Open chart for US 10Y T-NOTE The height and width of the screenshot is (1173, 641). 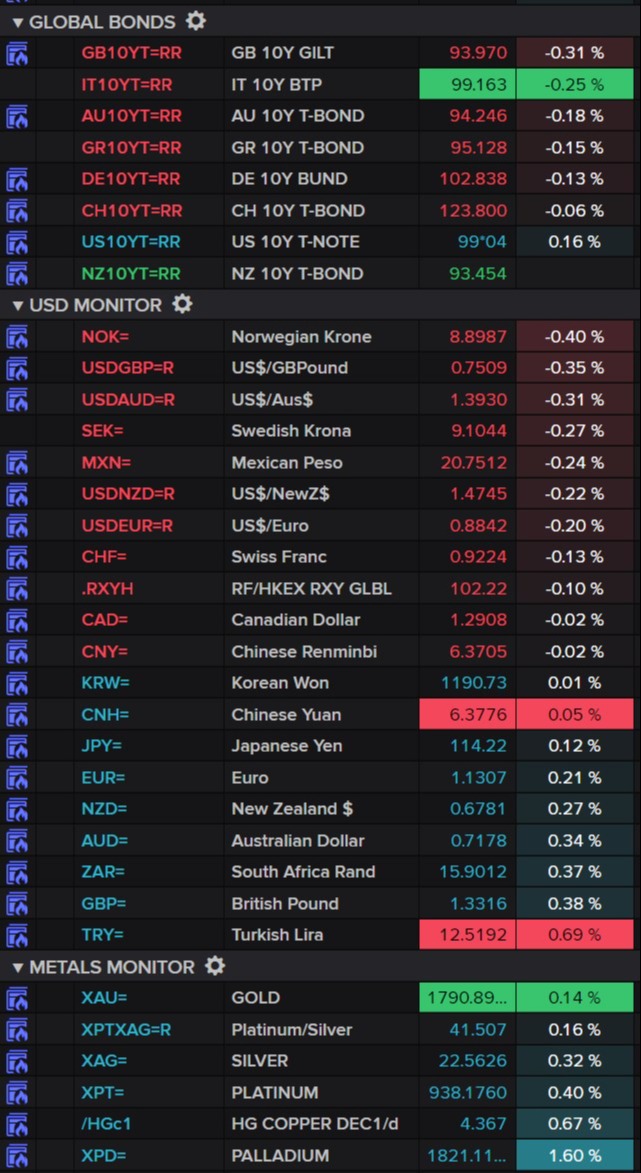[15, 242]
